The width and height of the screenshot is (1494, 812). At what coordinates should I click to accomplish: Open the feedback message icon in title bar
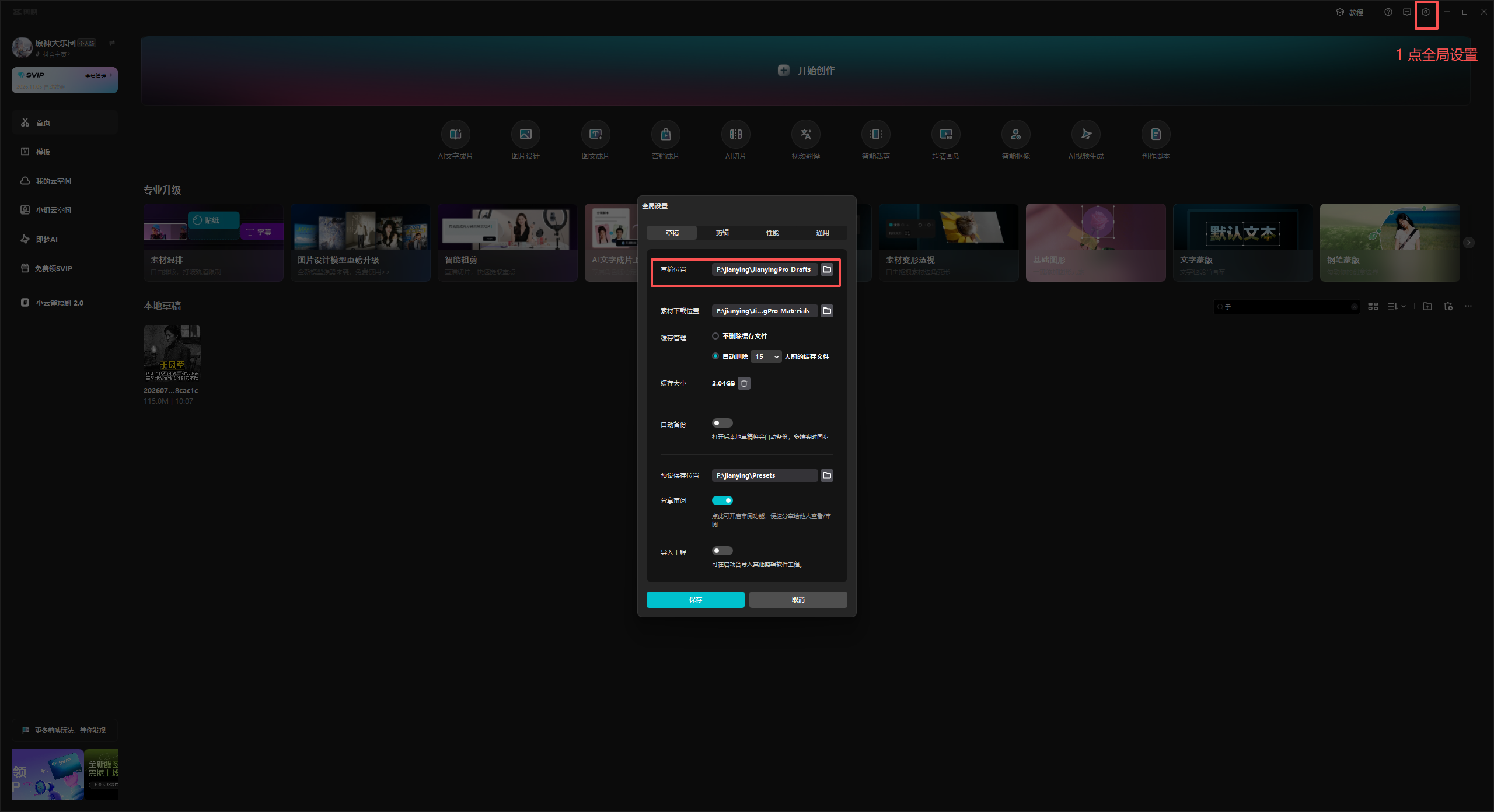[1407, 12]
